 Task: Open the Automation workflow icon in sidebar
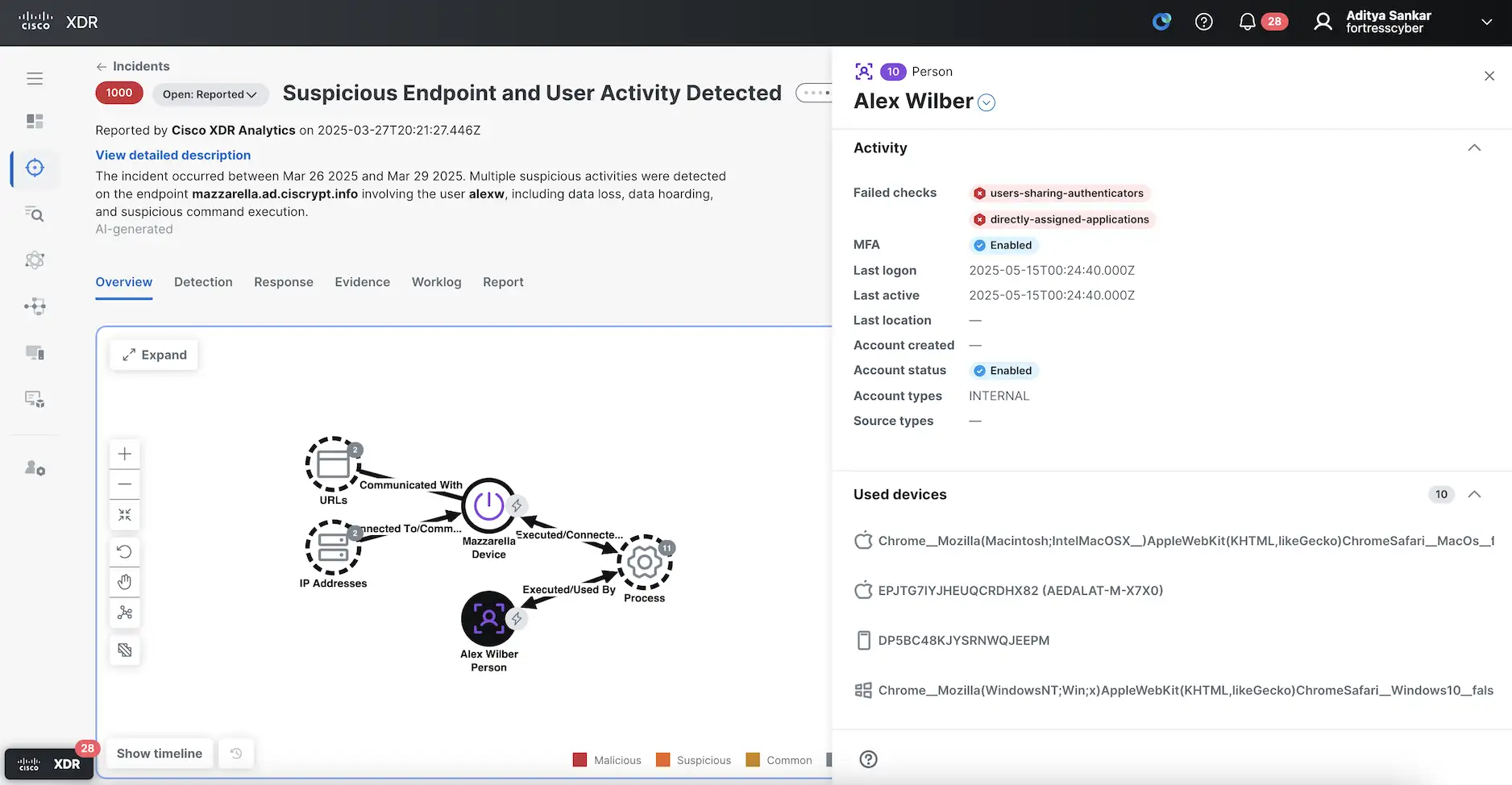(x=35, y=306)
